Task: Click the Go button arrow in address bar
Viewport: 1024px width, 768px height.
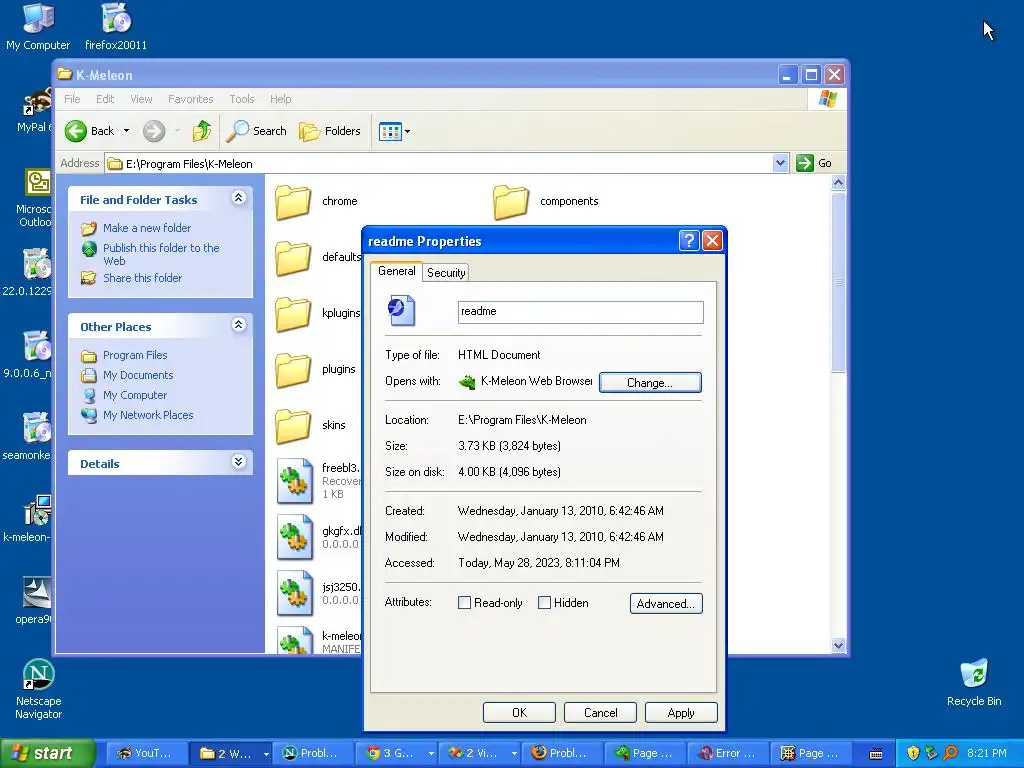Action: (x=805, y=163)
